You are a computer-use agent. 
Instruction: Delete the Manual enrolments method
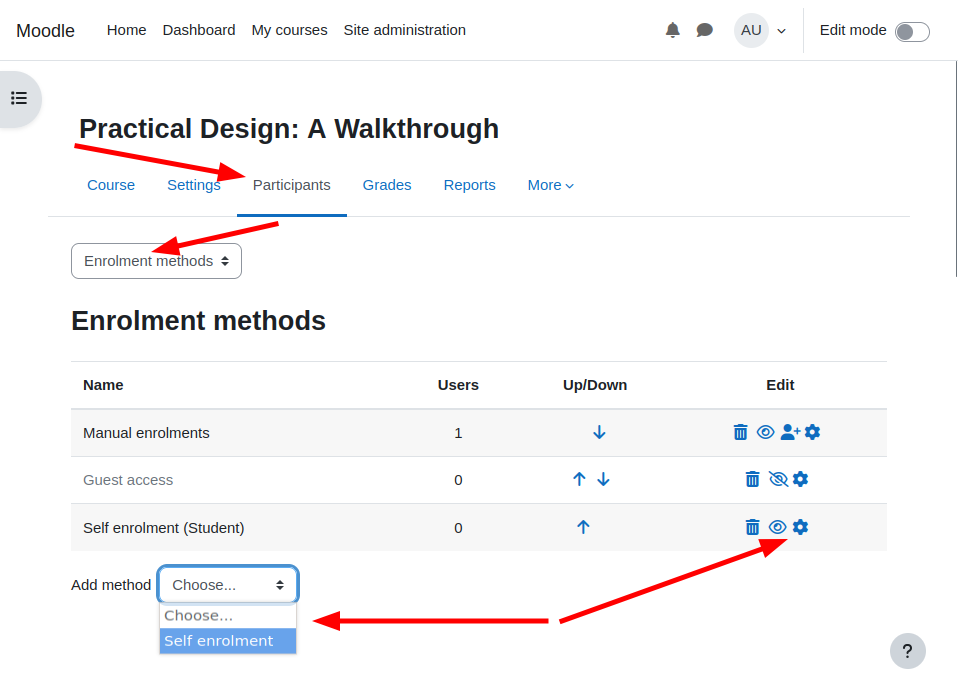740,432
